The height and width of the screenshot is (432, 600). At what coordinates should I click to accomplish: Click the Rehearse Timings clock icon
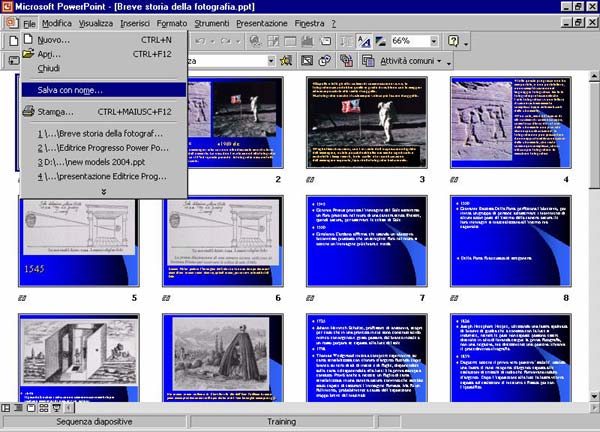[x=325, y=60]
